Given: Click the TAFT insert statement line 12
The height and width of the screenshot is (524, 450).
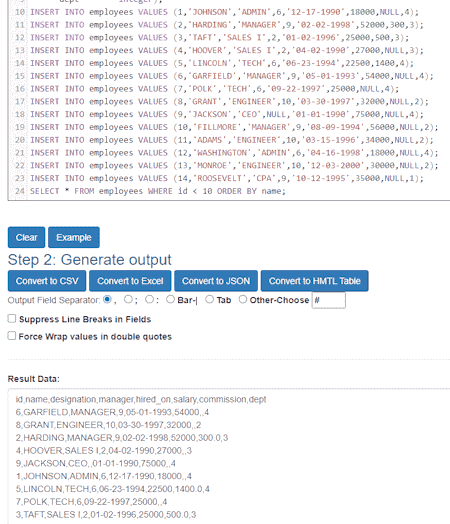Looking at the screenshot, I should click(219, 37).
